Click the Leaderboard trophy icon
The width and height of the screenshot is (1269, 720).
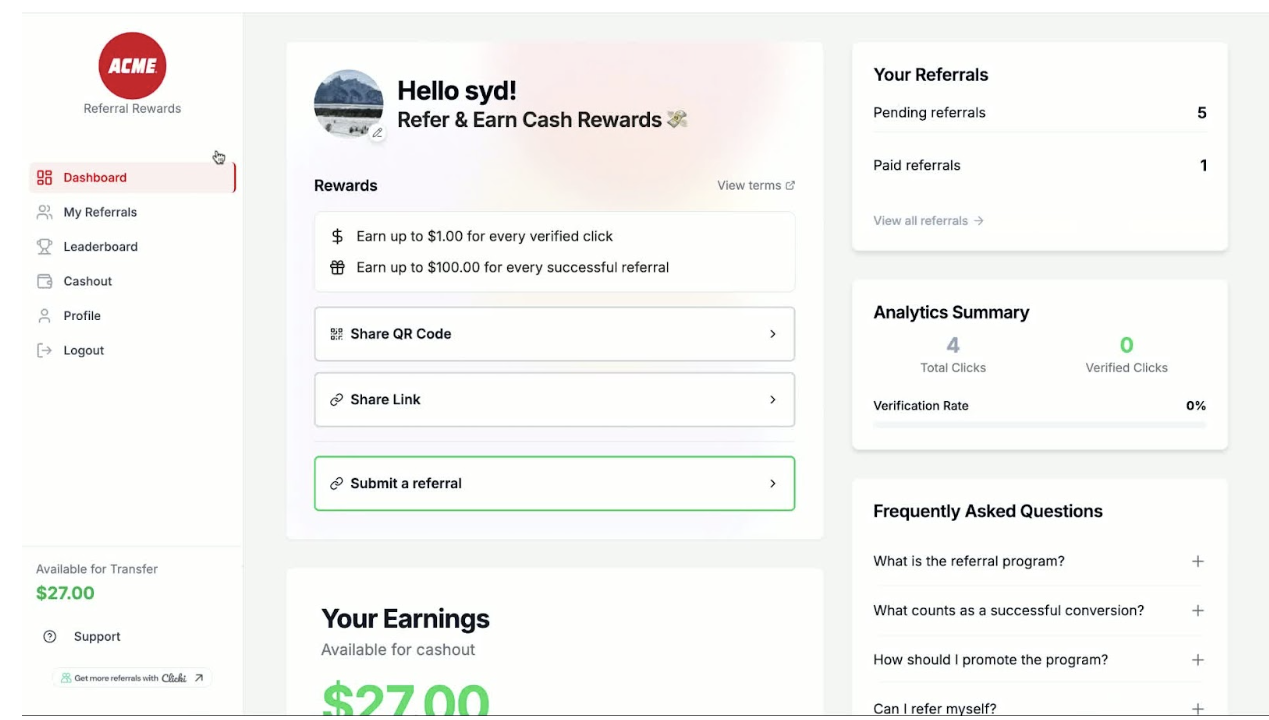(x=44, y=247)
